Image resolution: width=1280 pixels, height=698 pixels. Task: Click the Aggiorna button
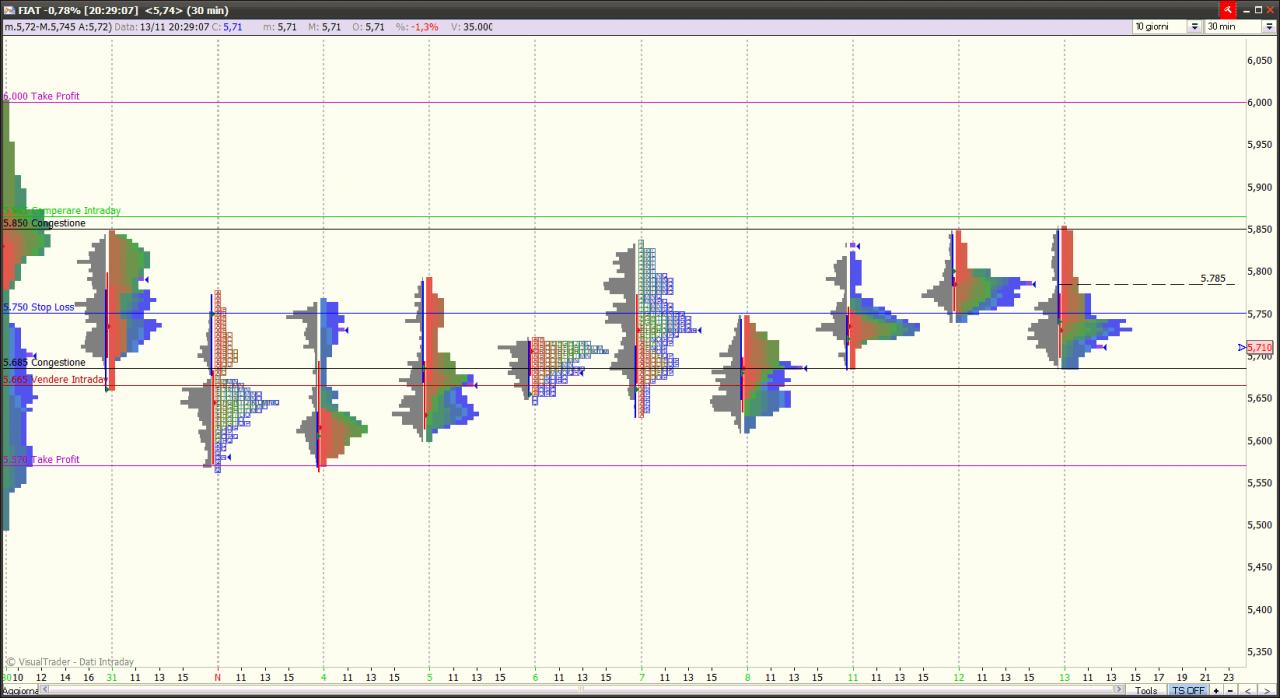click(19, 691)
